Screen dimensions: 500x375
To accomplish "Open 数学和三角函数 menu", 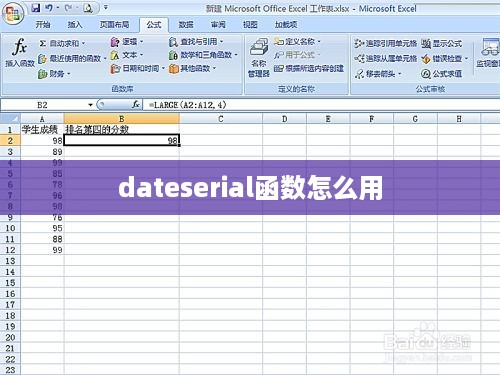I will coord(203,55).
